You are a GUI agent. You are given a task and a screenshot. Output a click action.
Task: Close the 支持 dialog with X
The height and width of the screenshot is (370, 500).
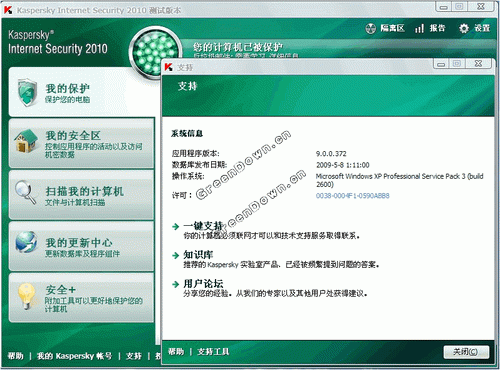point(479,63)
